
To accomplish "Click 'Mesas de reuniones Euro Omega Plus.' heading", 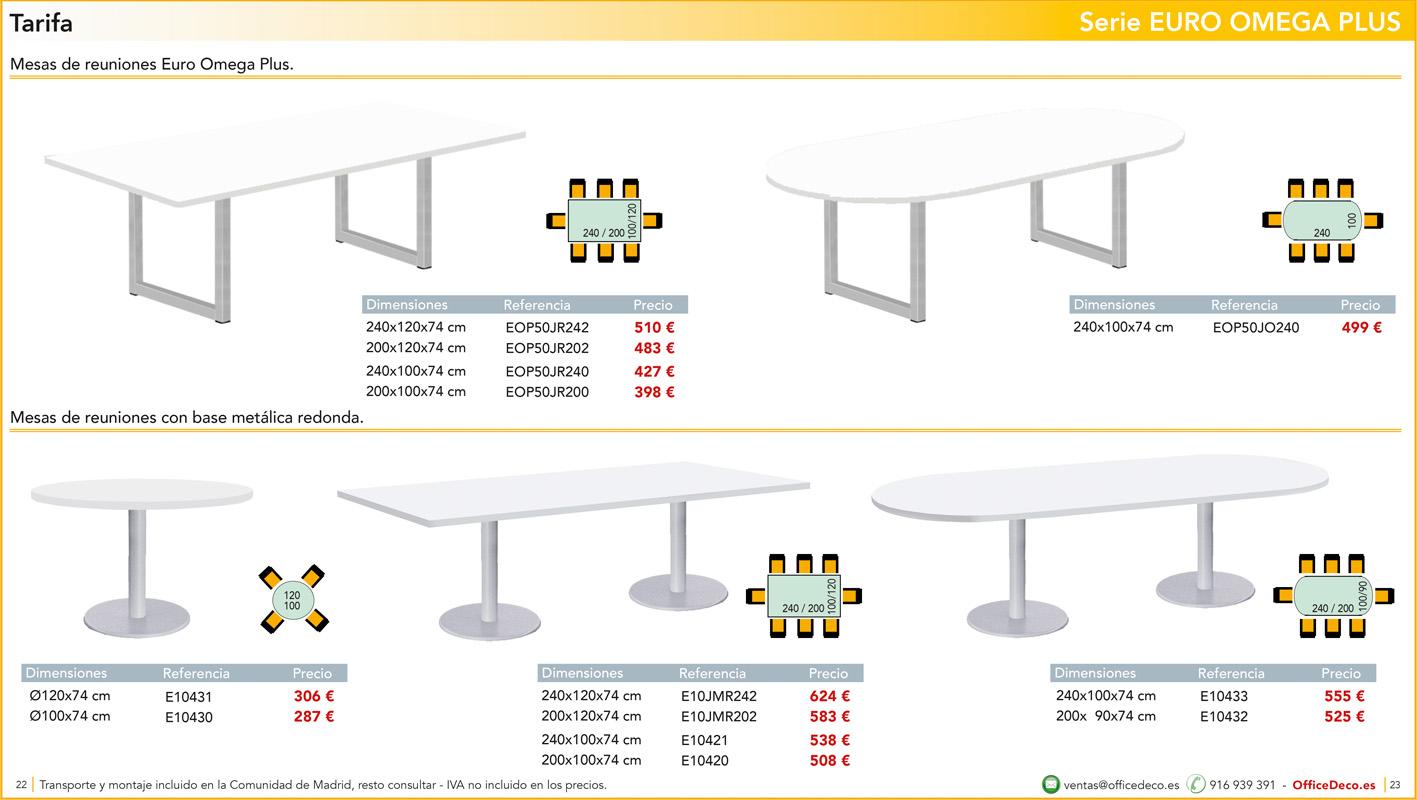I will [151, 64].
